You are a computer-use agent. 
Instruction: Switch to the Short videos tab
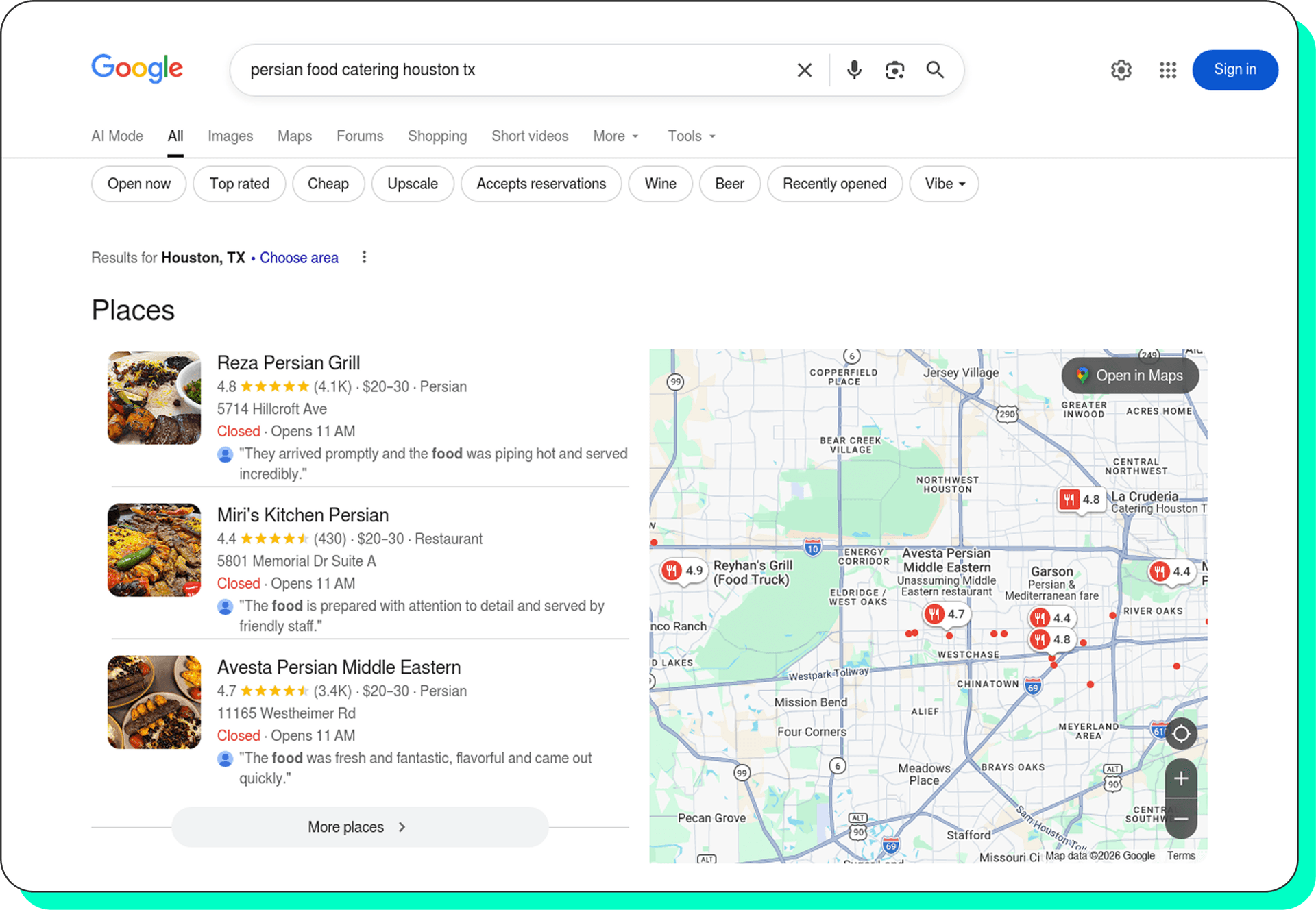pyautogui.click(x=530, y=136)
